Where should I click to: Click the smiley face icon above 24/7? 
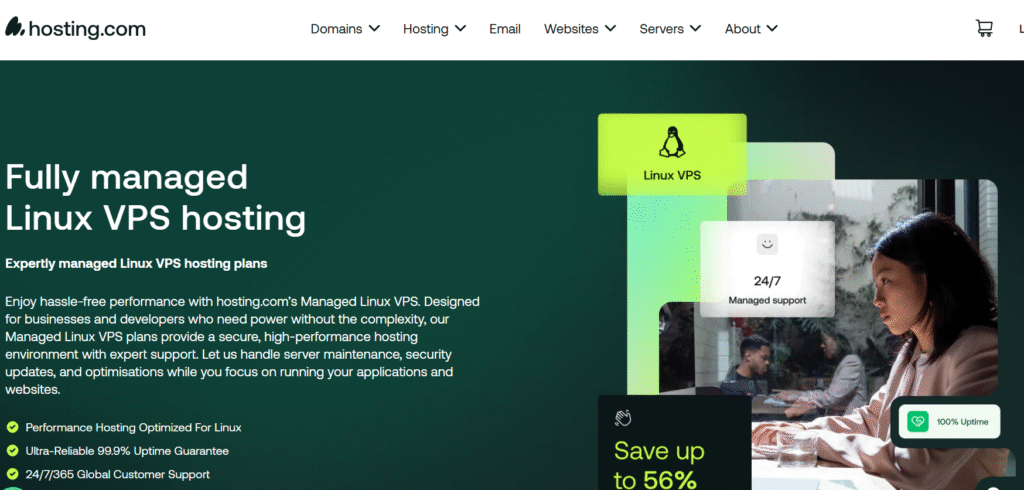(x=767, y=244)
